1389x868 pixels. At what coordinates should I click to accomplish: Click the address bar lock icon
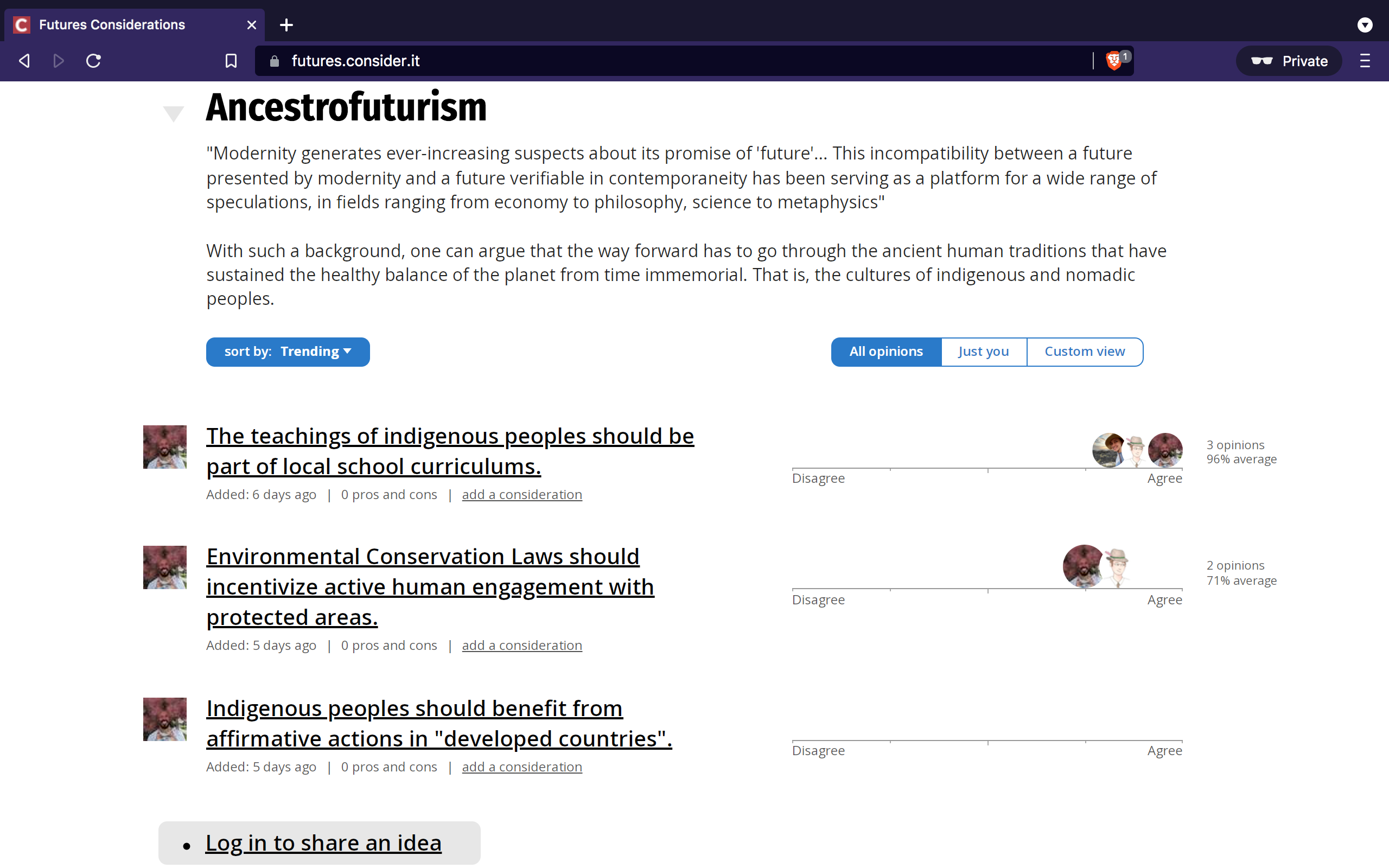275,61
